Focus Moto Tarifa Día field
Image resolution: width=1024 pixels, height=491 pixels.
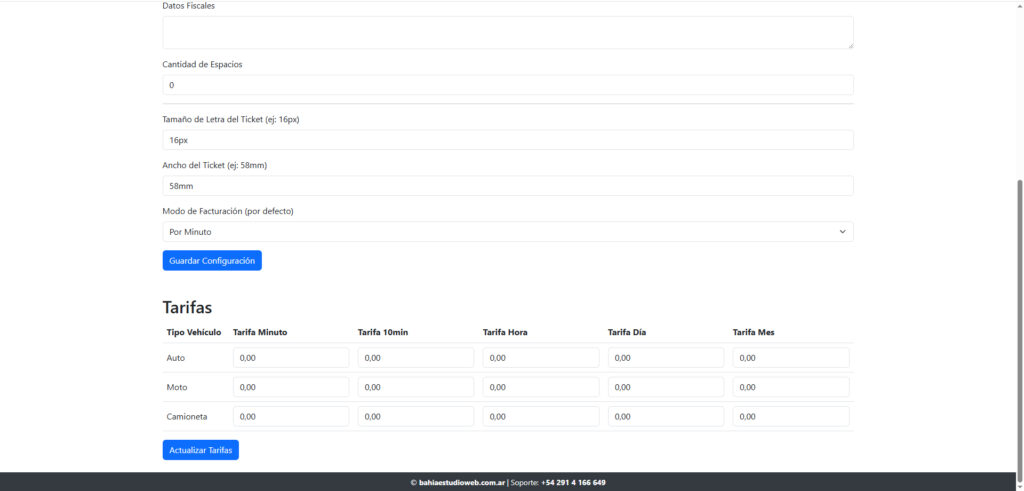point(665,387)
